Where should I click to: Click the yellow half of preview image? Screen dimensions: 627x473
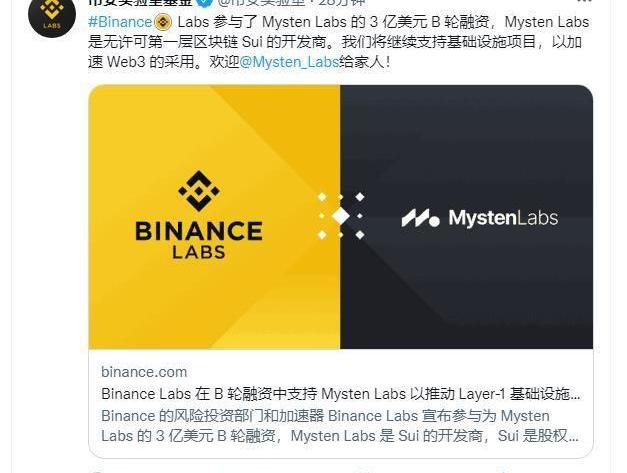(214, 217)
